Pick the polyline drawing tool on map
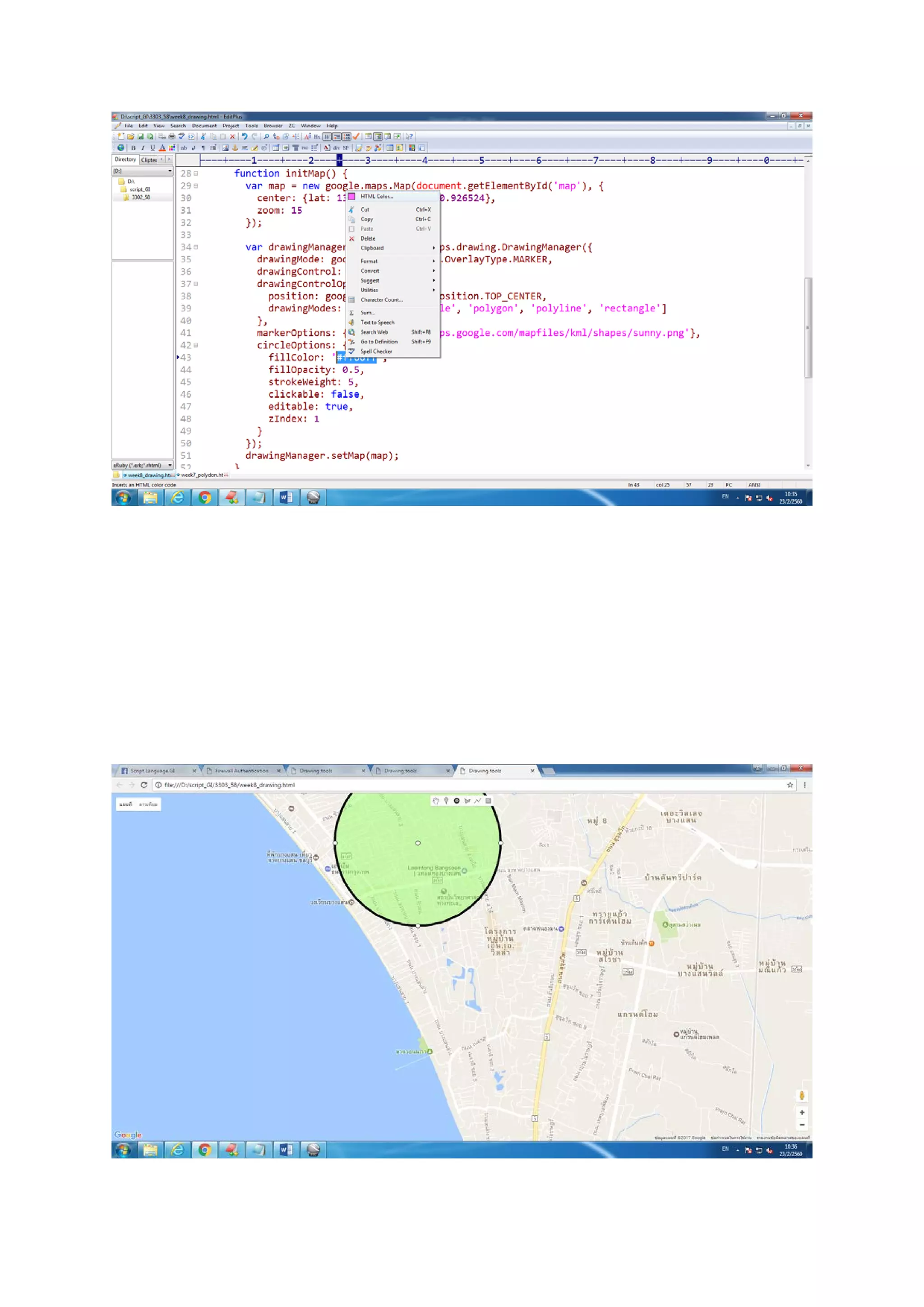Image resolution: width=924 pixels, height=1307 pixels. point(477,801)
